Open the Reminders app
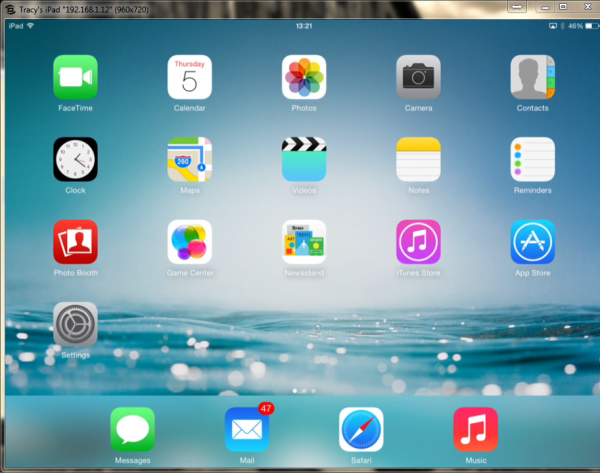Screen dimensions: 600x473 532,159
